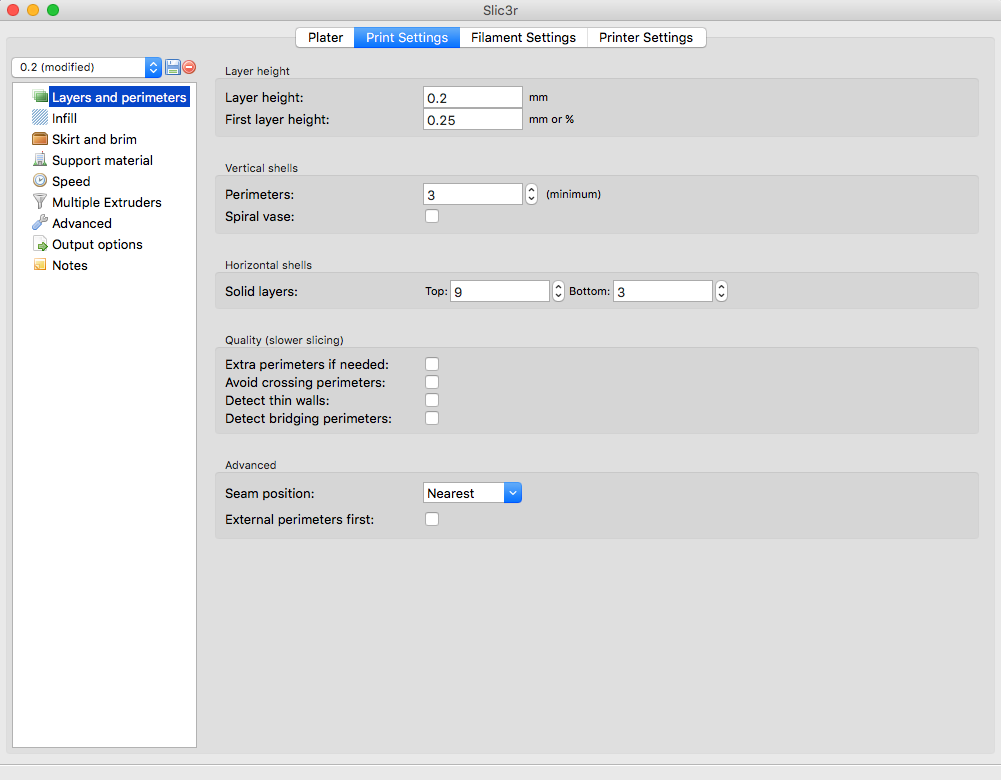Enable the Spiral vase checkbox

432,216
